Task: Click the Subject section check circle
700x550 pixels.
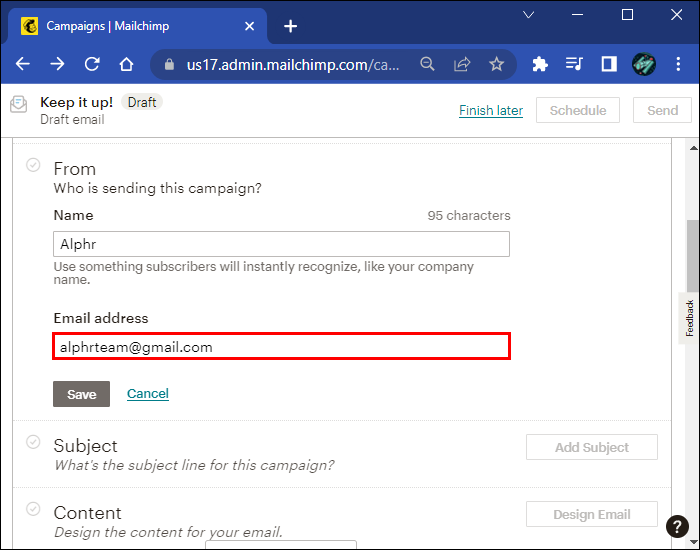Action: tap(33, 442)
